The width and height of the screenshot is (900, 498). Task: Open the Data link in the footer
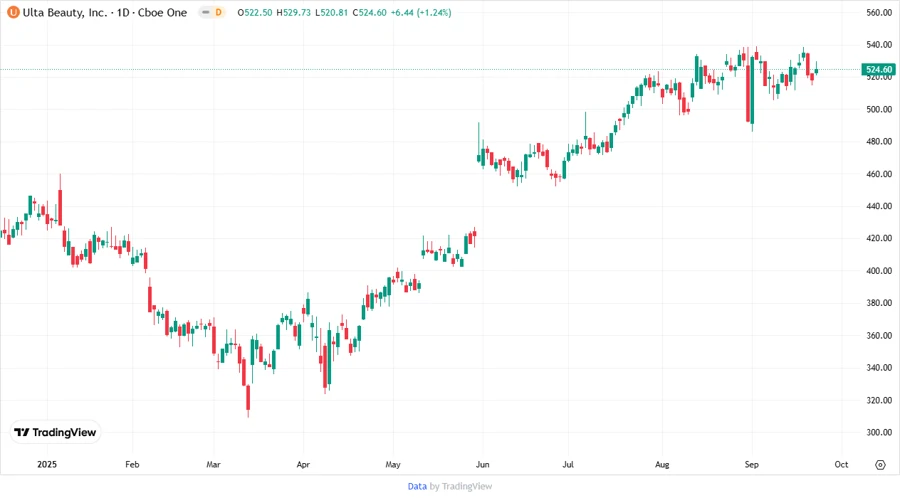(x=417, y=486)
